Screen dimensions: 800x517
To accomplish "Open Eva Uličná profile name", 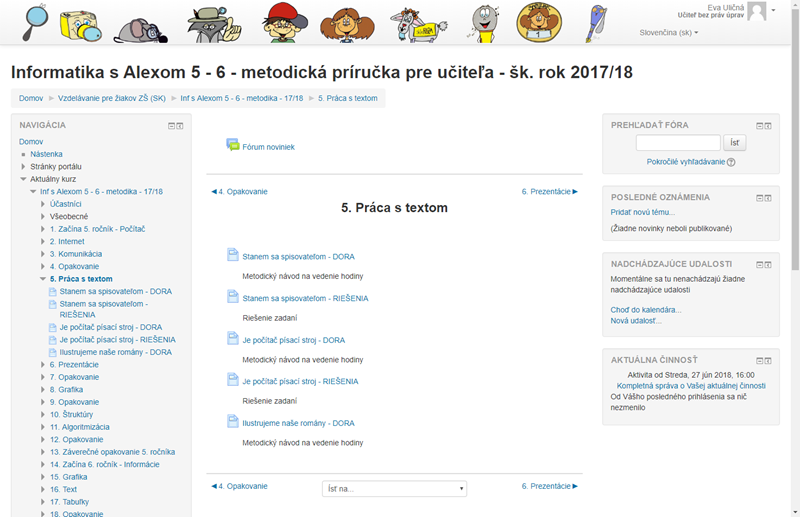I will coord(726,8).
